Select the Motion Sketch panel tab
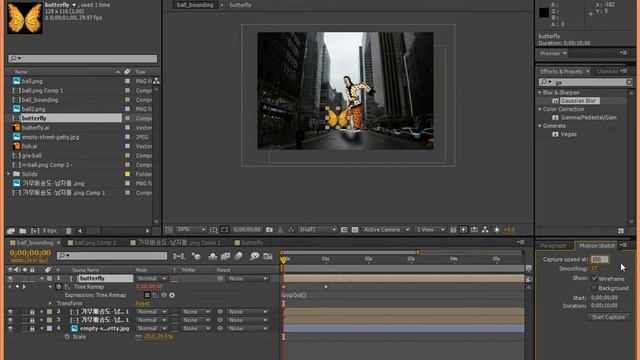This screenshot has width=640, height=360. click(x=597, y=246)
